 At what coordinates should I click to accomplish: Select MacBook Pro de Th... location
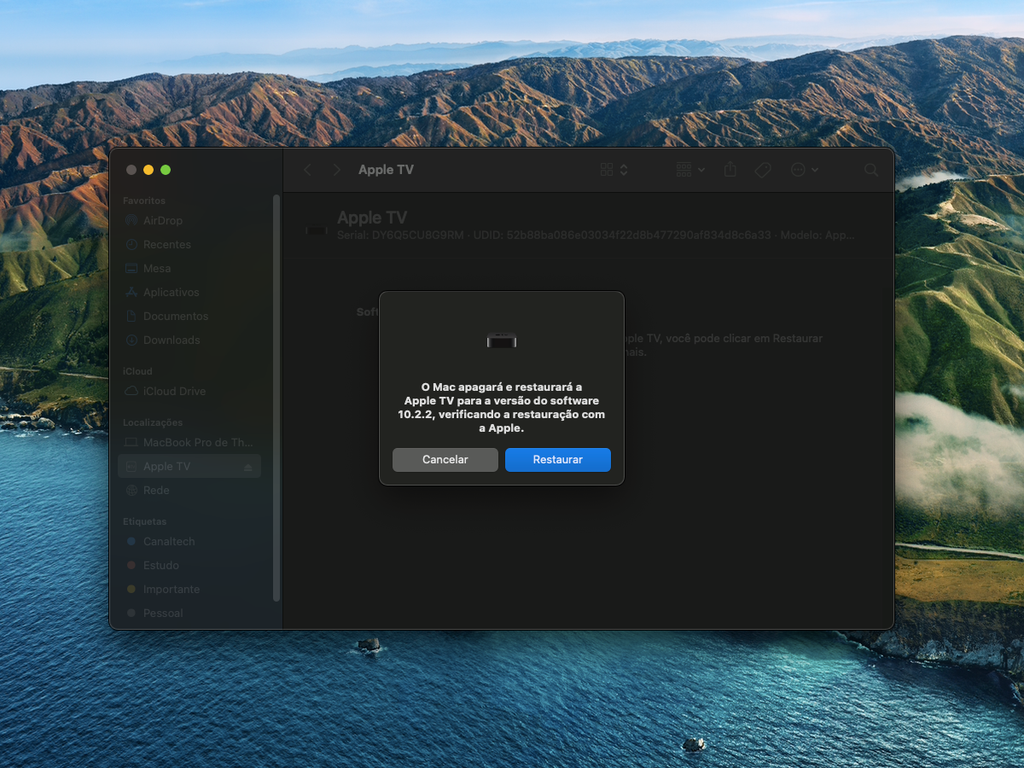point(189,442)
